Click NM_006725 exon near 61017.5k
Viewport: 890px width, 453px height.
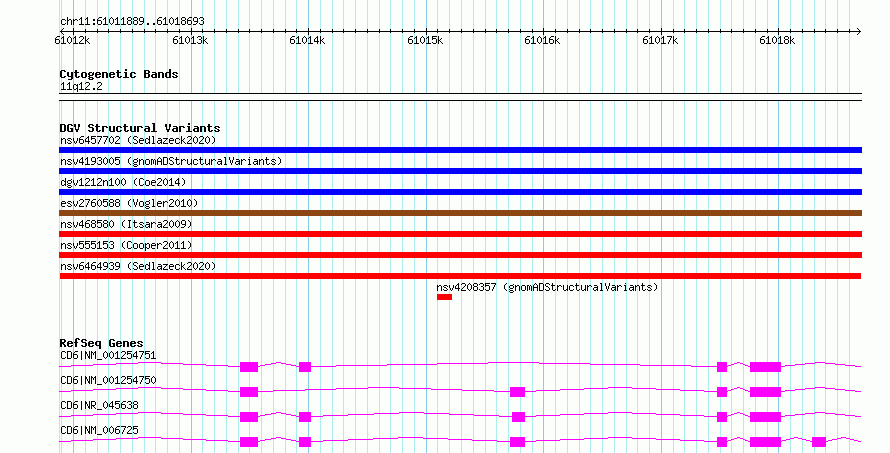(x=722, y=442)
